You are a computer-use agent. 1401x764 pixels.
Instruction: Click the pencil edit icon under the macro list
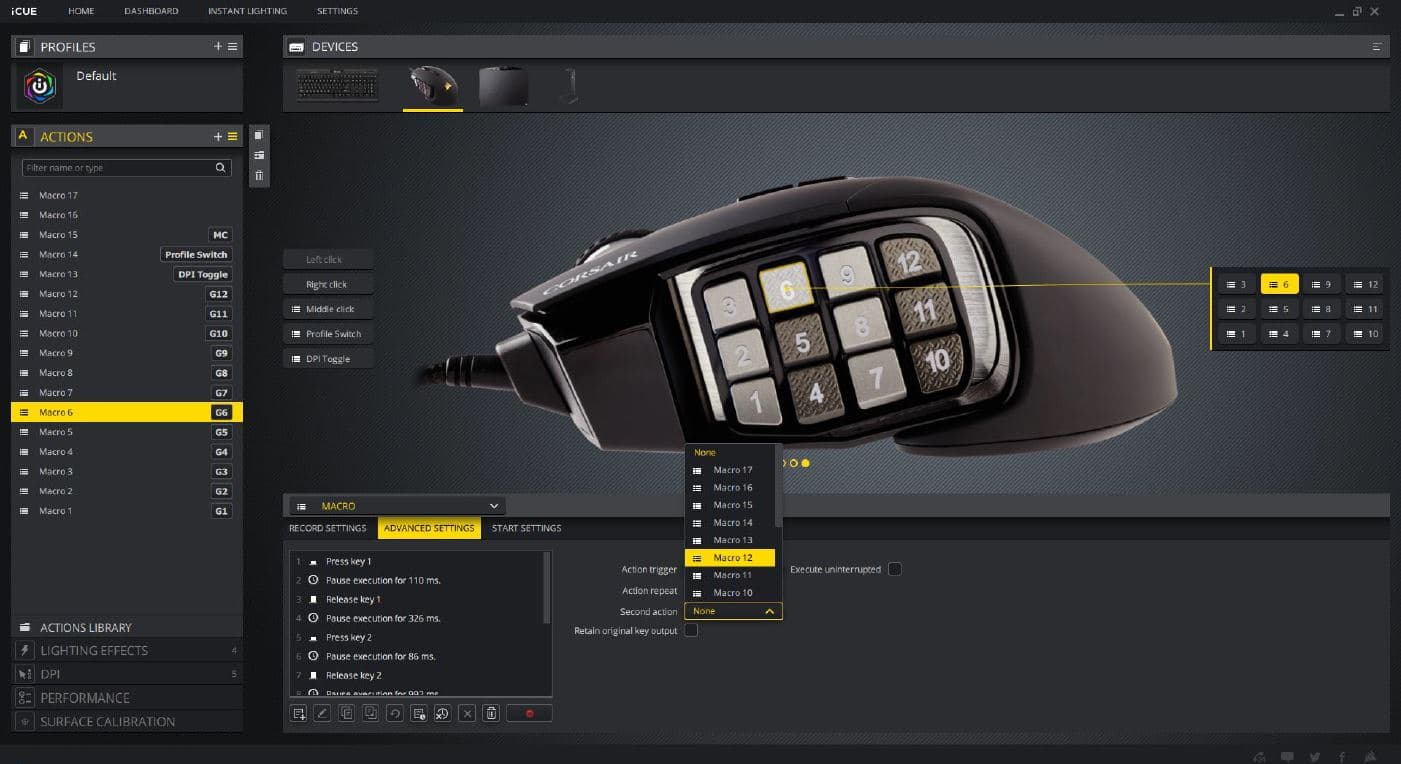[322, 713]
